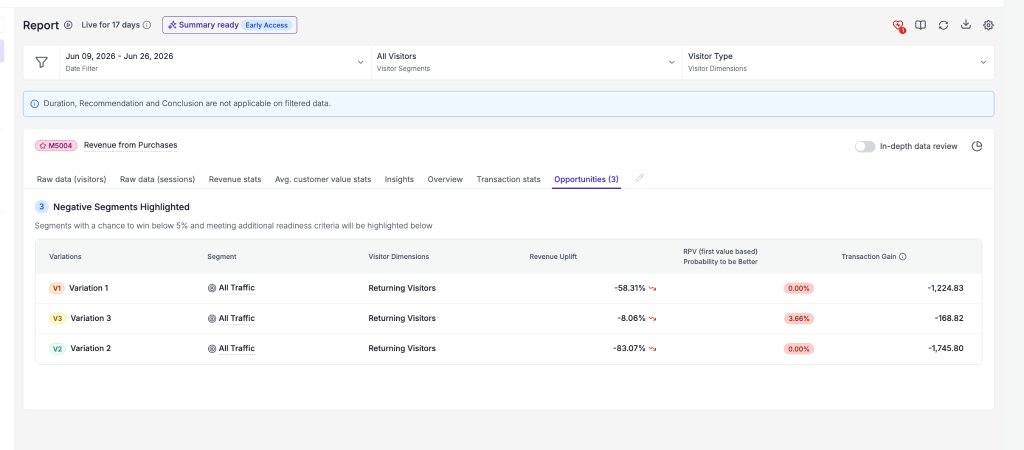Click Returning Visitors in Variation 1 row
The image size is (1024, 450).
(x=402, y=288)
